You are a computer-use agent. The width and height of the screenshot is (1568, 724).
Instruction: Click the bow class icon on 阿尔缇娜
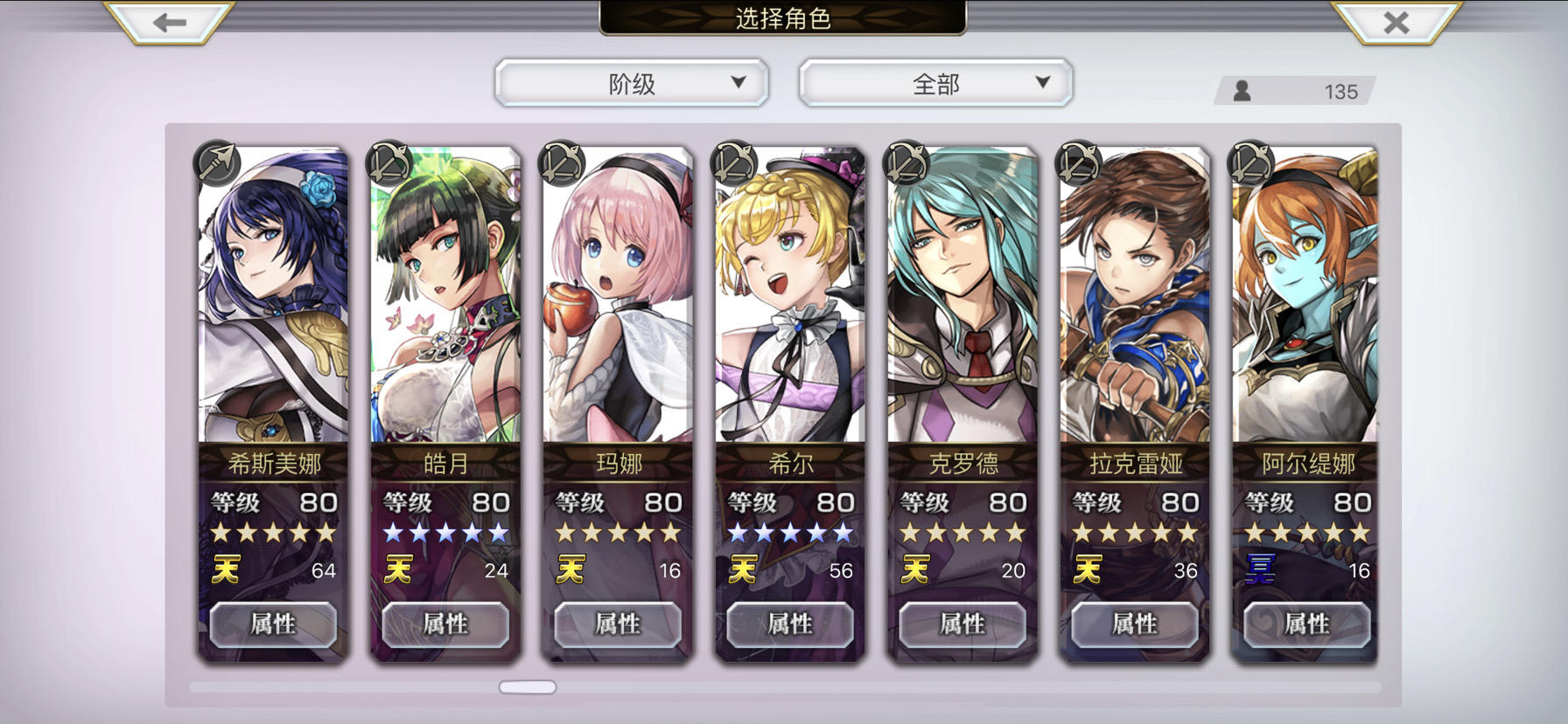tap(1251, 163)
